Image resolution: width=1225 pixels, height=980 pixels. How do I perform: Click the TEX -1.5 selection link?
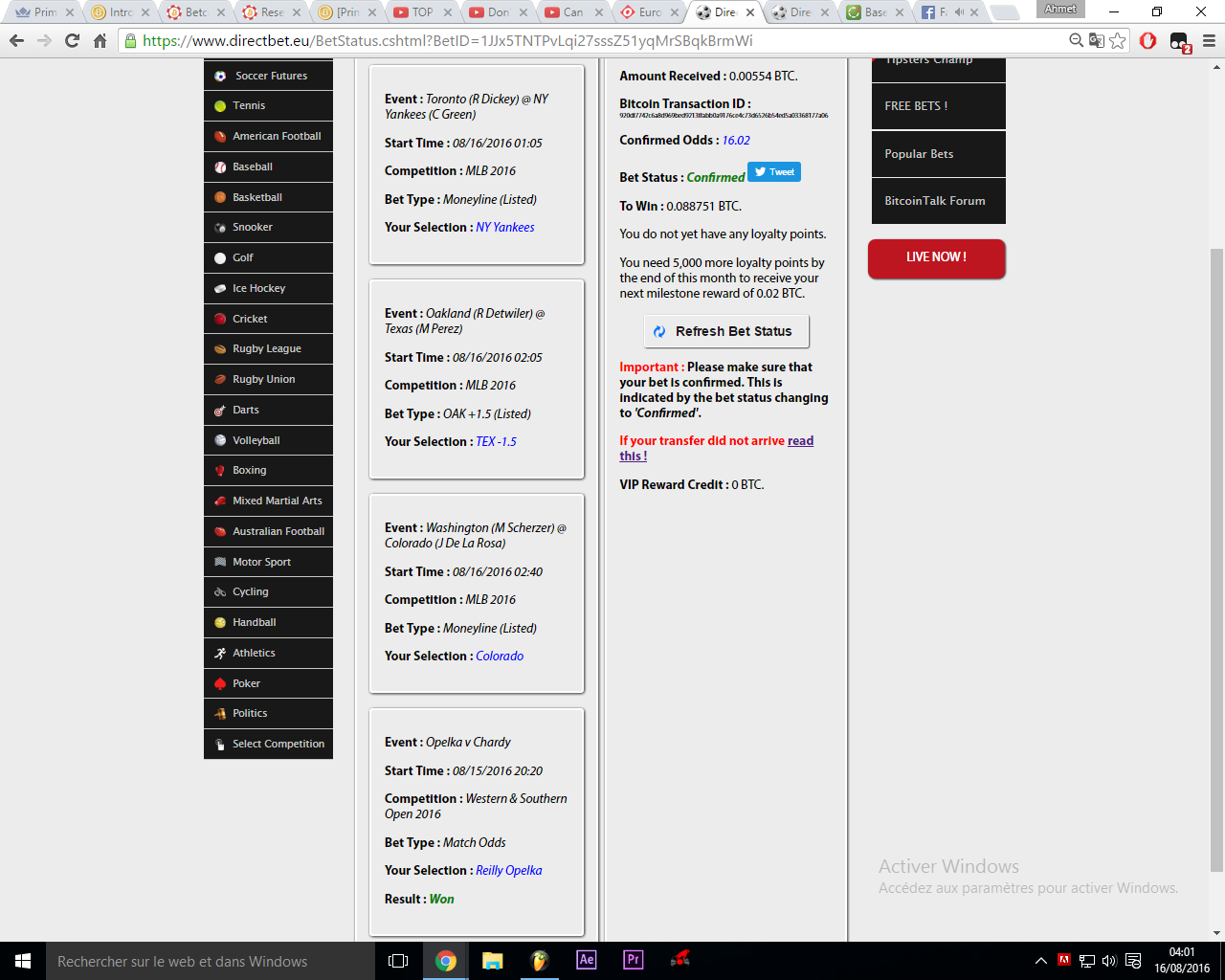click(497, 442)
